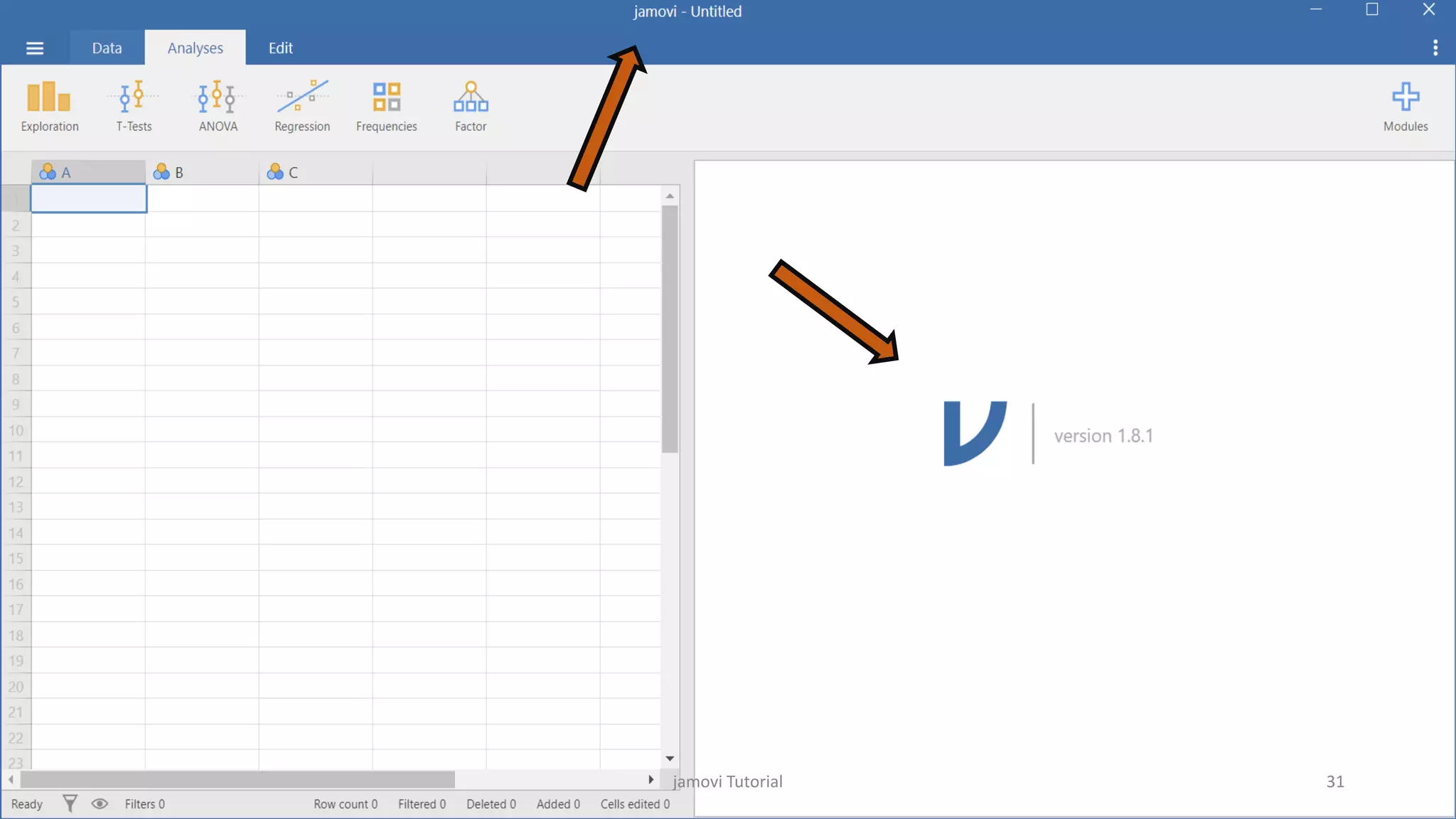Select cell in row 1 column A
Image resolution: width=1456 pixels, height=819 pixels.
coord(89,198)
